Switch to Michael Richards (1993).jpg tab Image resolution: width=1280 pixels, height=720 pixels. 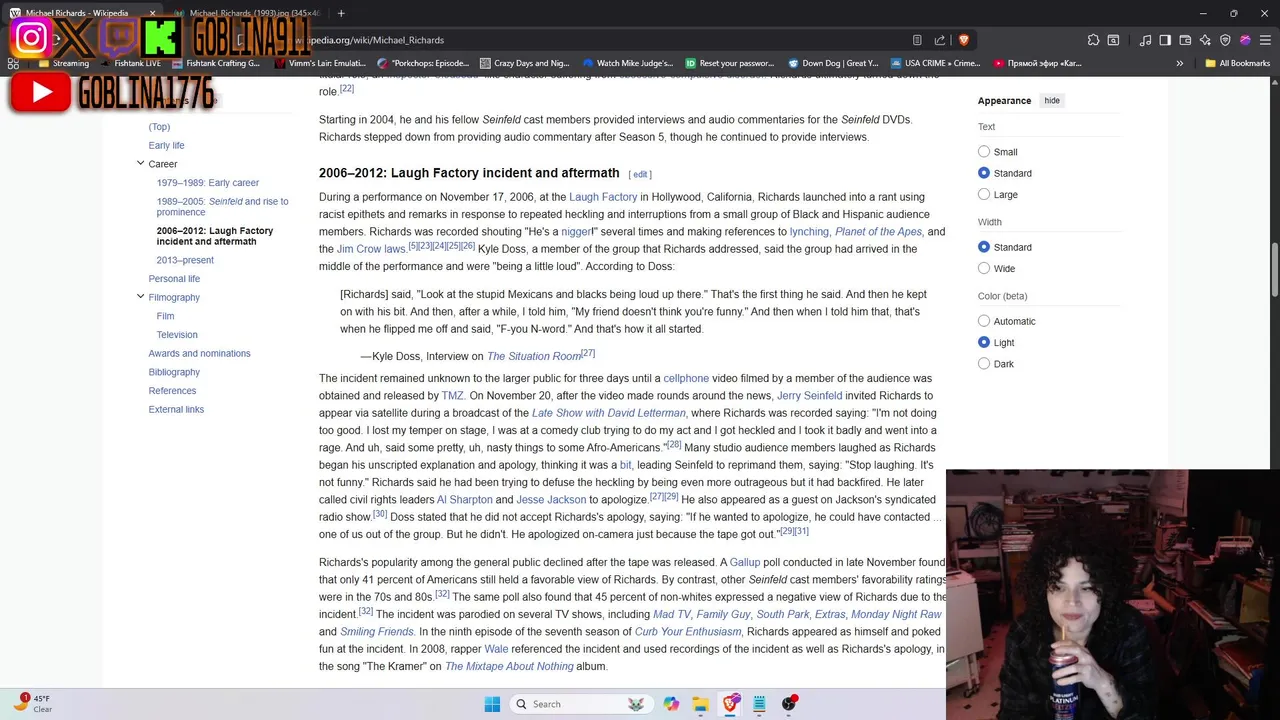click(250, 13)
